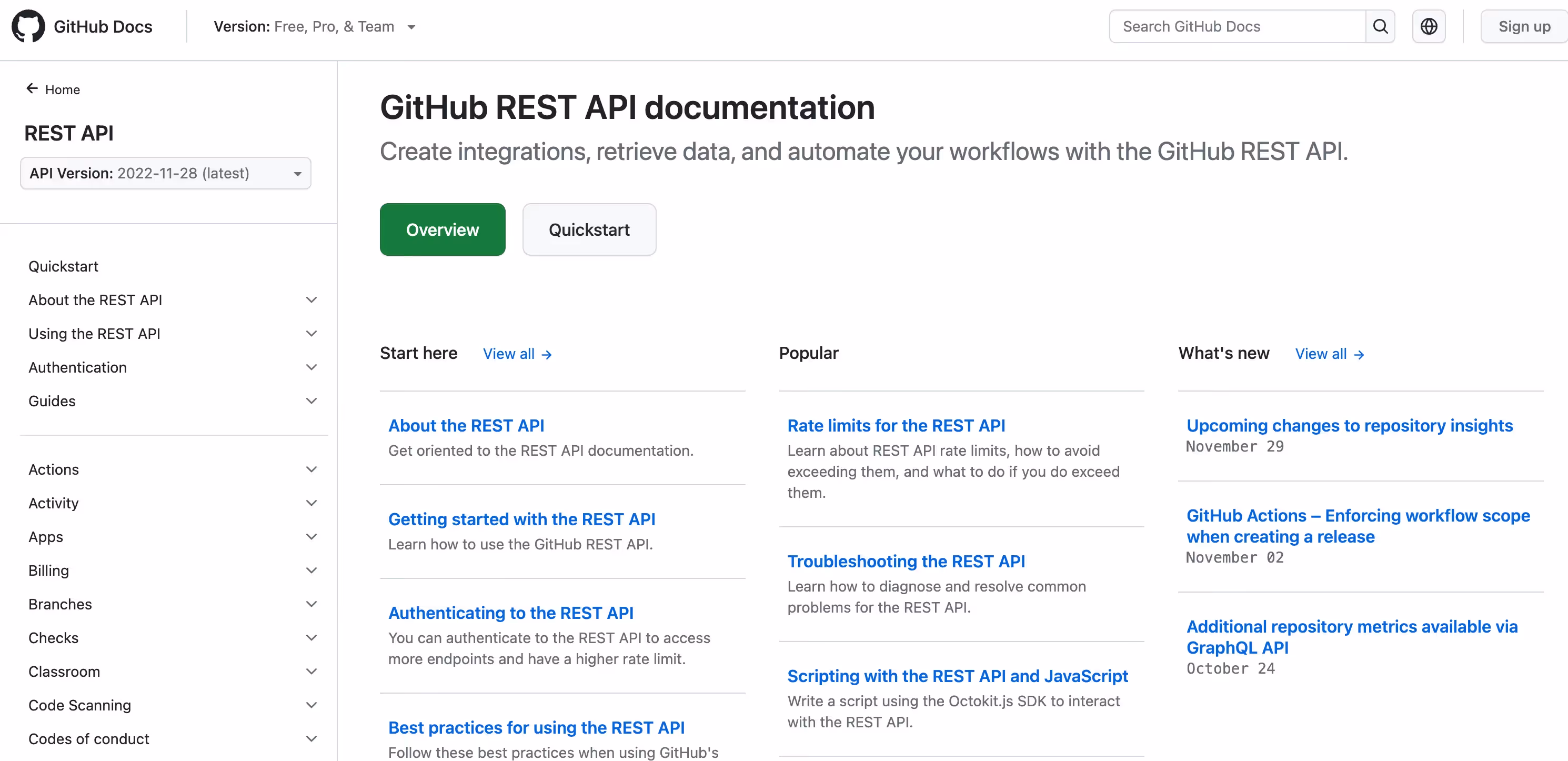
Task: Select Actions in the sidebar
Action: [54, 469]
